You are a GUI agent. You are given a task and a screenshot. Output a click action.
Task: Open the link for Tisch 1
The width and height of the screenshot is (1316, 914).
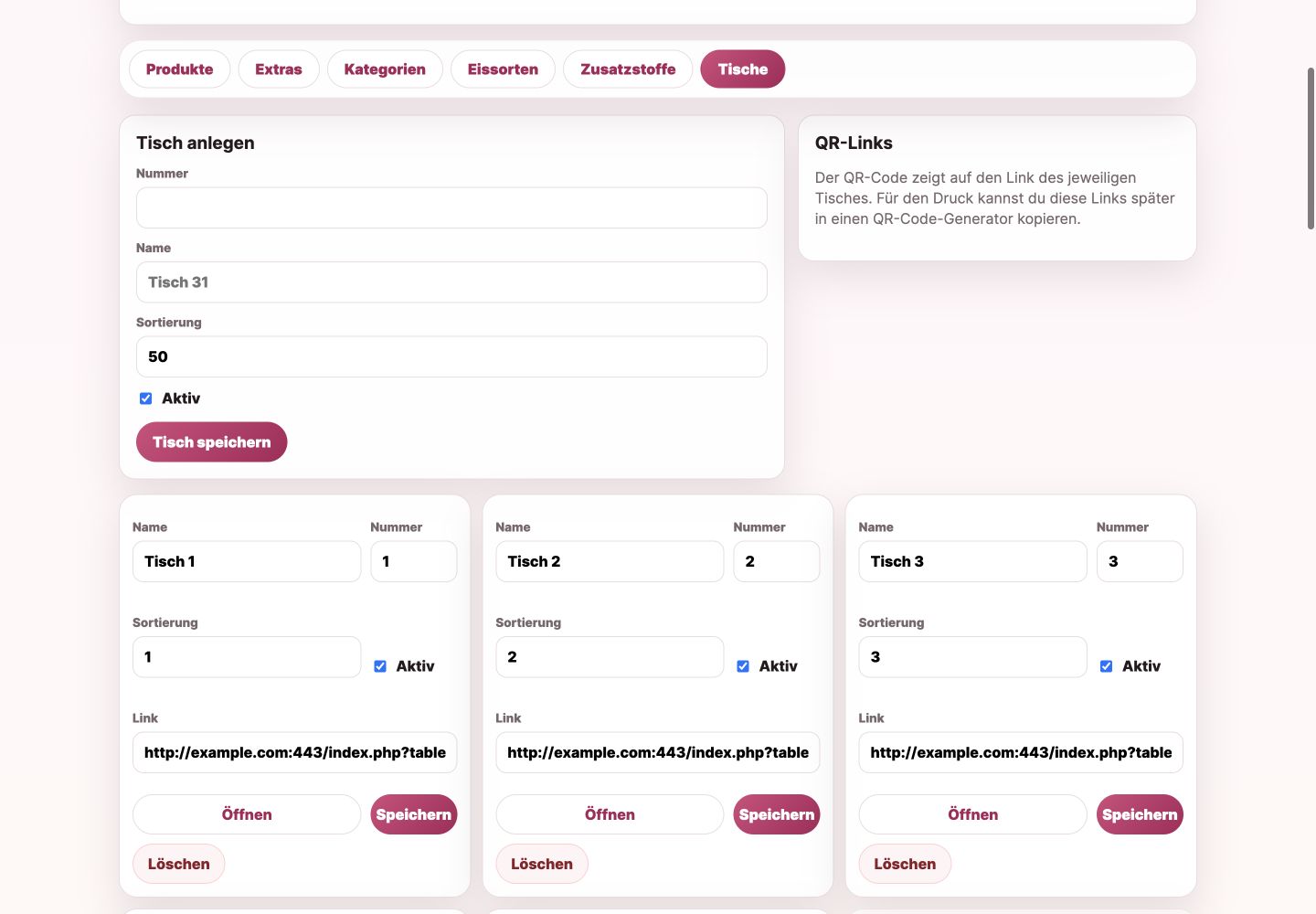coord(247,814)
